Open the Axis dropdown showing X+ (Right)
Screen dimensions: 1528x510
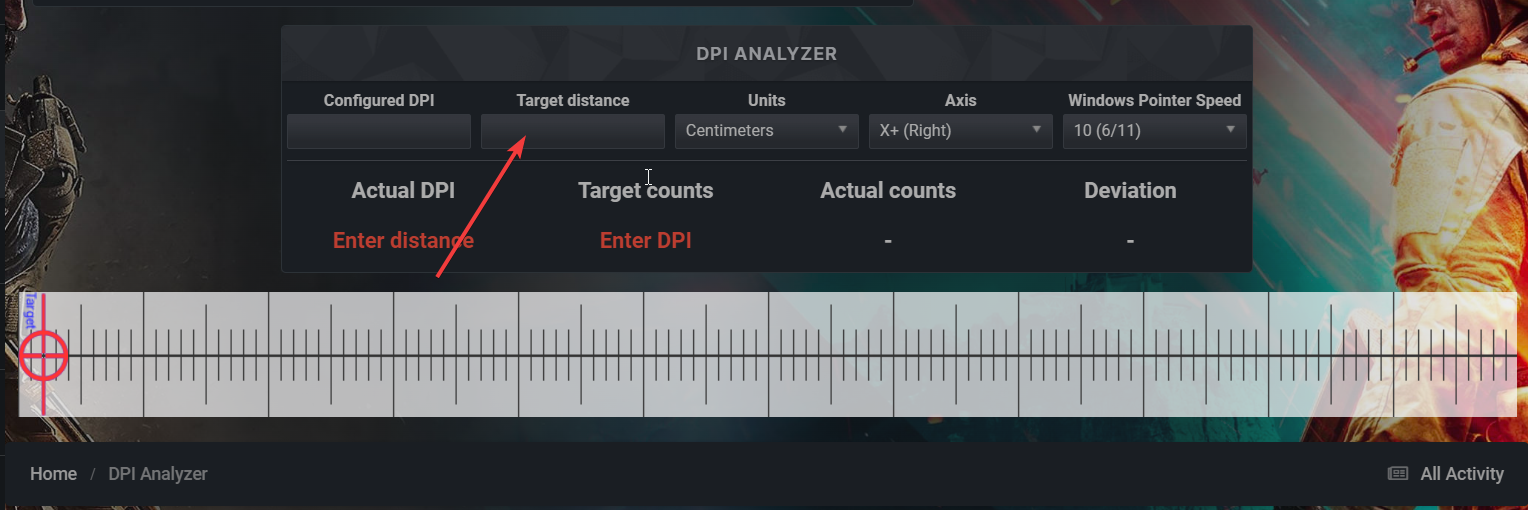coord(961,131)
